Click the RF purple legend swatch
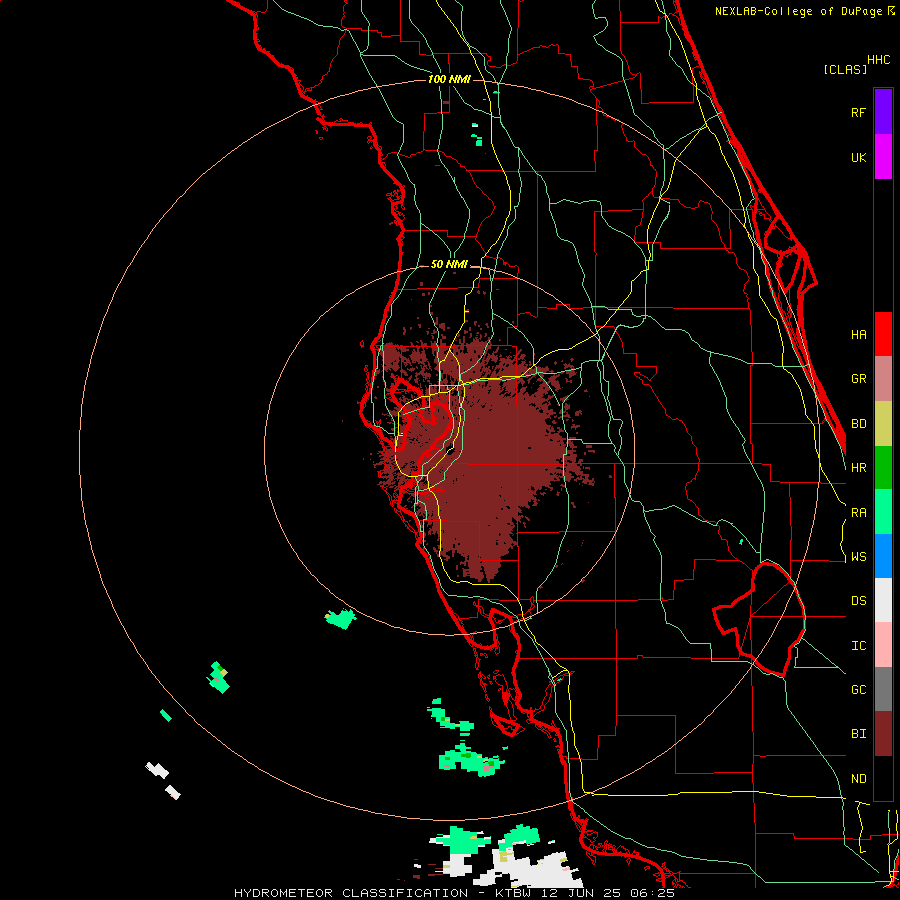The height and width of the screenshot is (900, 900). (x=883, y=112)
